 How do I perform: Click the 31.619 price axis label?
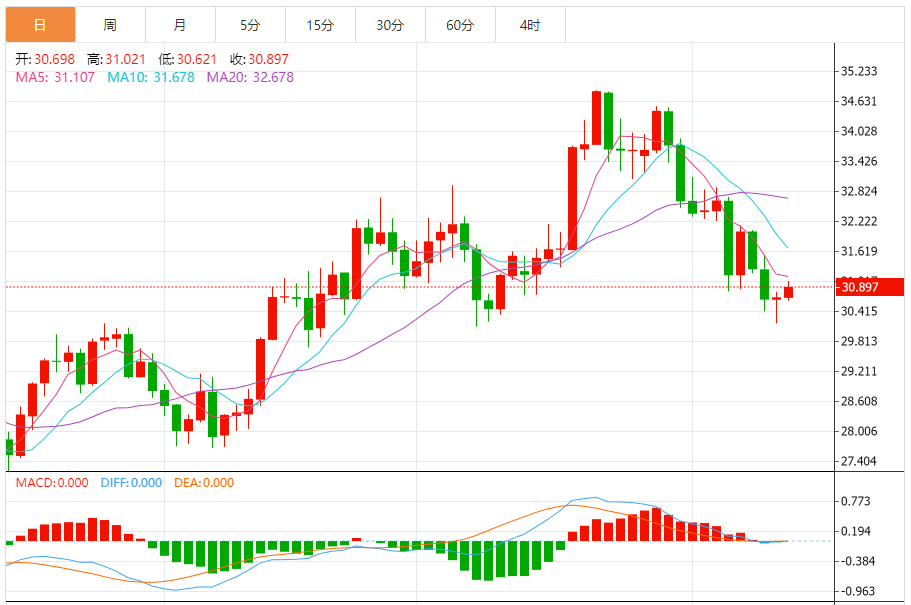click(x=859, y=252)
